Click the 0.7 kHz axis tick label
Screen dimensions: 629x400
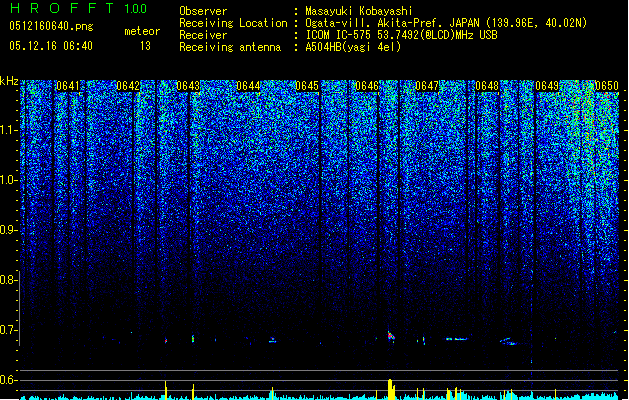click(x=8, y=330)
